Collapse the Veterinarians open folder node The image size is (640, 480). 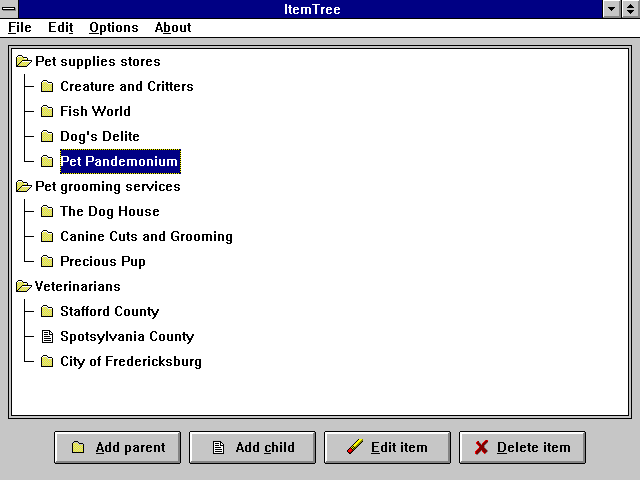click(24, 286)
